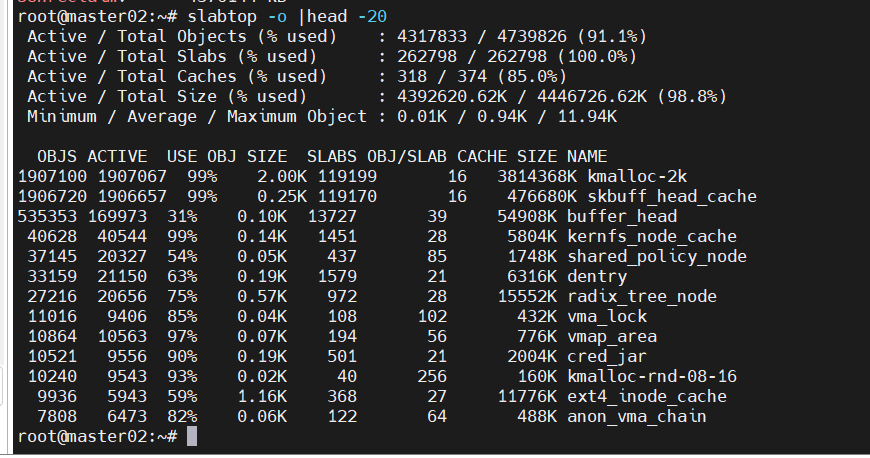Select the 1.16K object size value

(x=262, y=396)
